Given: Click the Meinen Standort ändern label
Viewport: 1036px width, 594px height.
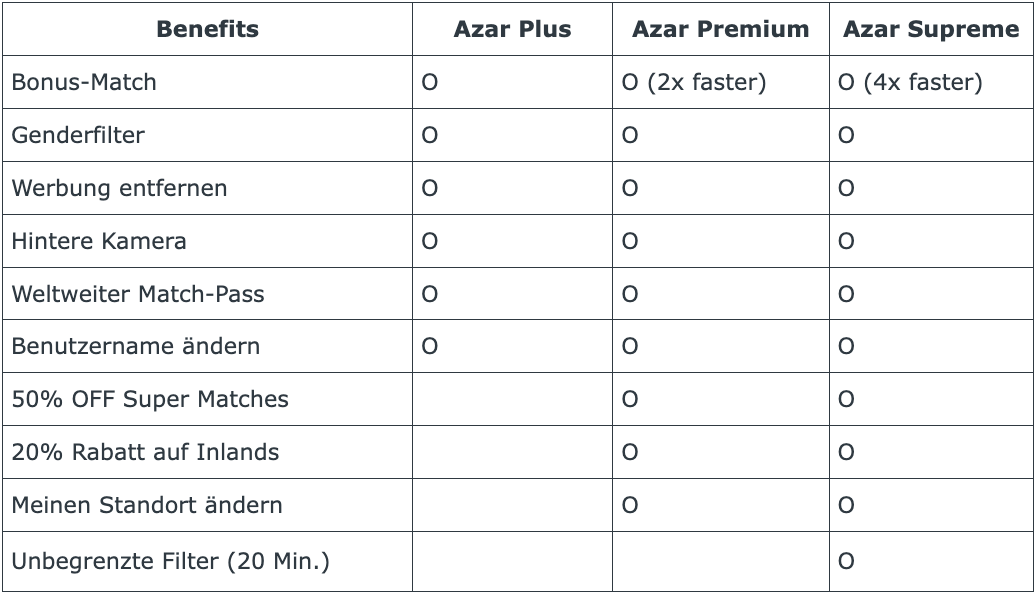Looking at the screenshot, I should (x=147, y=505).
